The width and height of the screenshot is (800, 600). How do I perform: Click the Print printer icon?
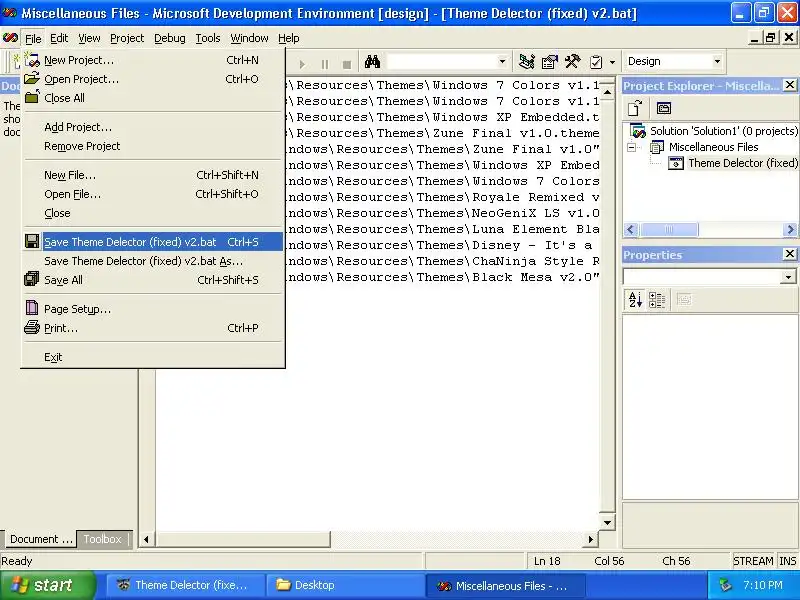tap(32, 327)
